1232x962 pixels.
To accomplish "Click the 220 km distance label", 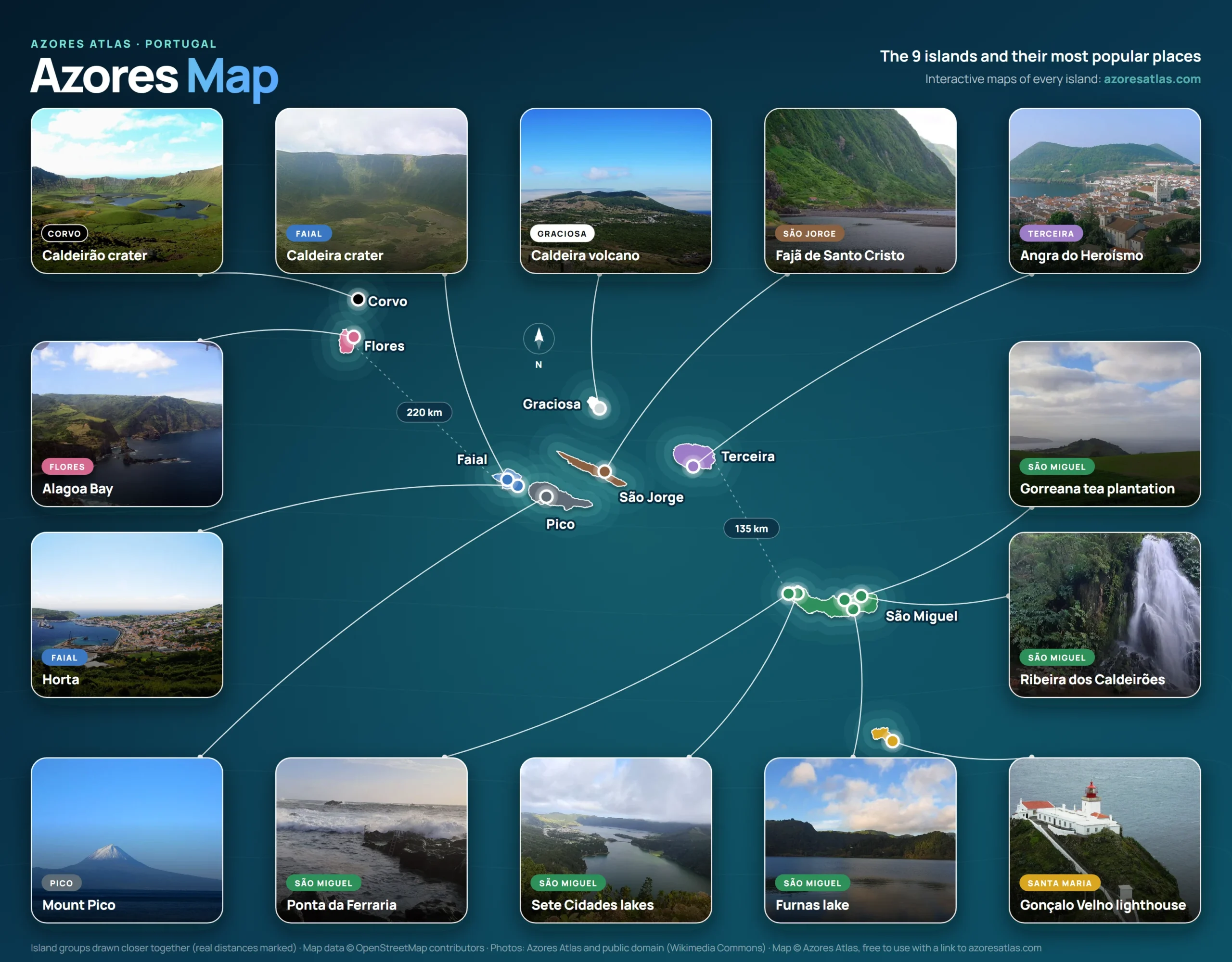I will (424, 412).
